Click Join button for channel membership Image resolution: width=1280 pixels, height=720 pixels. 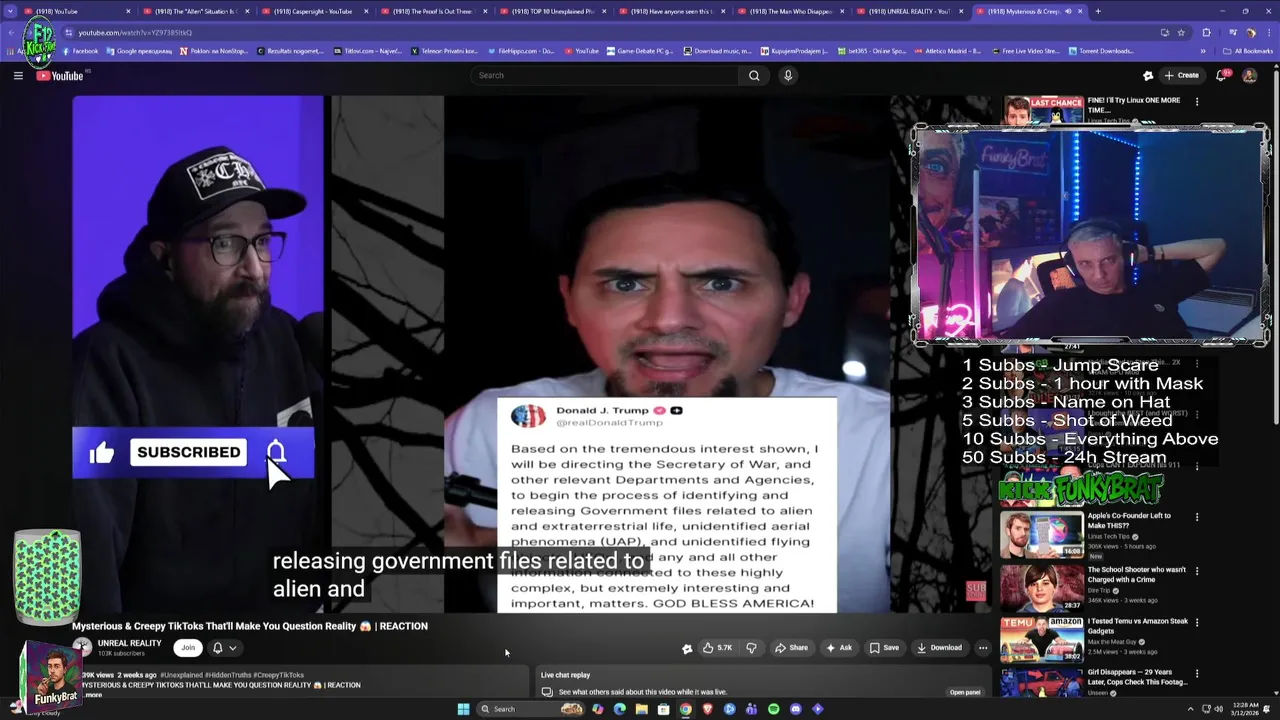tap(188, 648)
